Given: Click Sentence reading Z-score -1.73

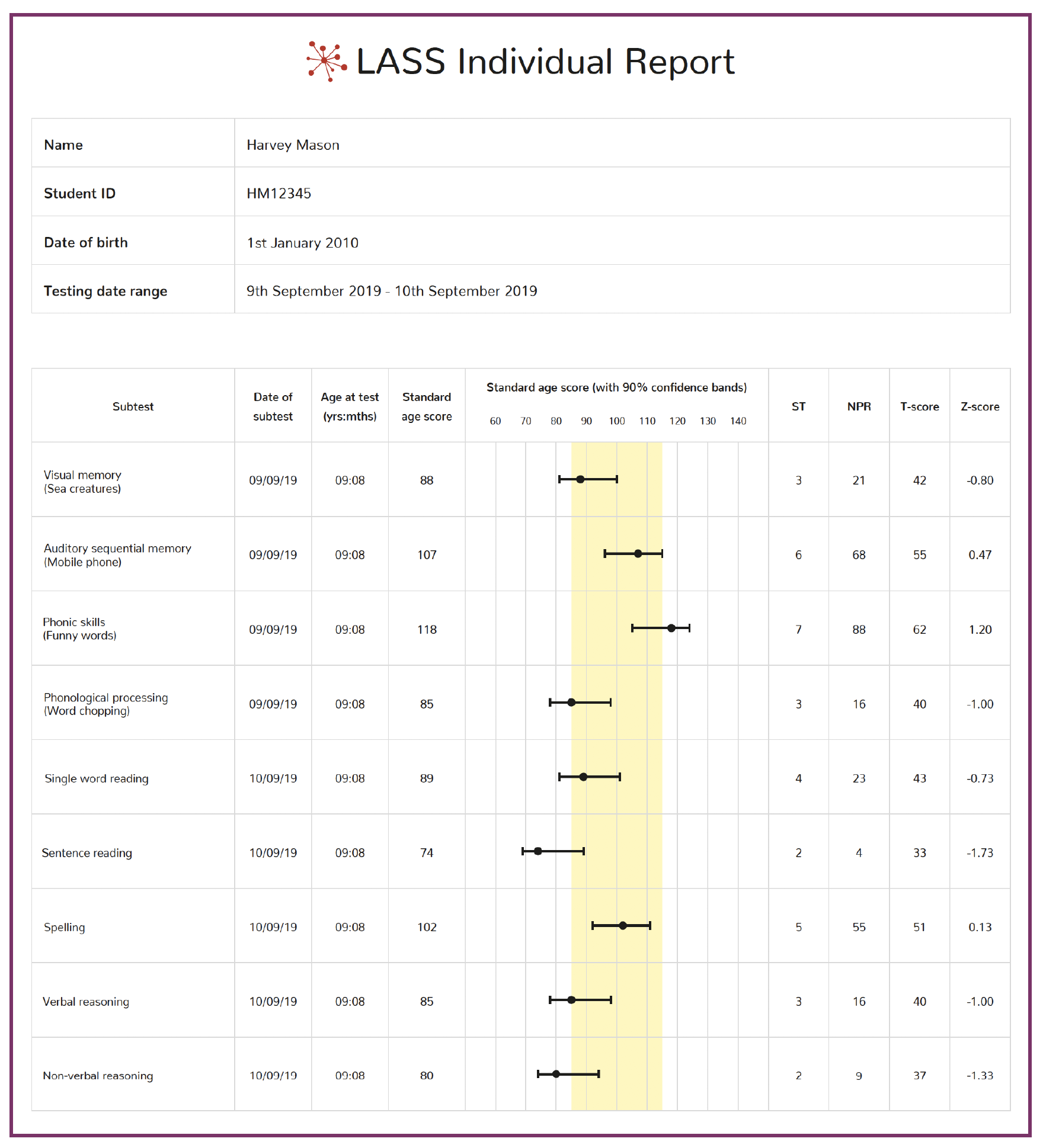Looking at the screenshot, I should (980, 853).
